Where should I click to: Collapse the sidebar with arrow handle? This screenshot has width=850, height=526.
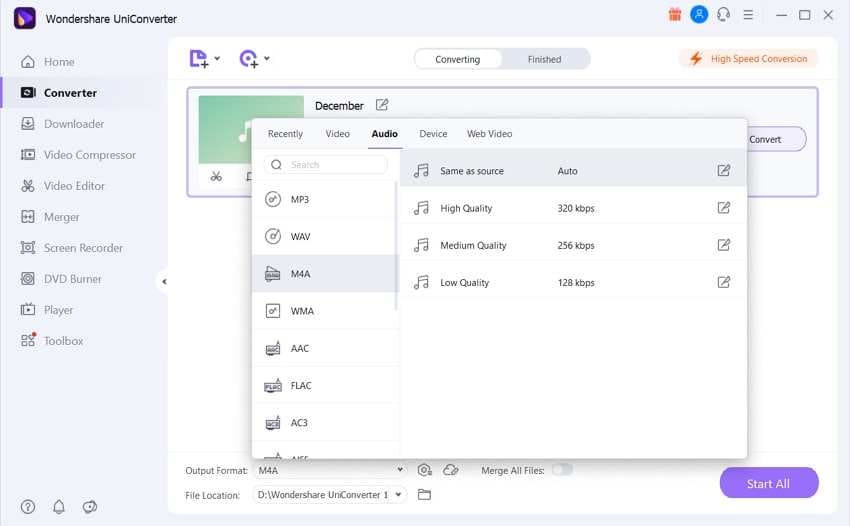point(164,281)
